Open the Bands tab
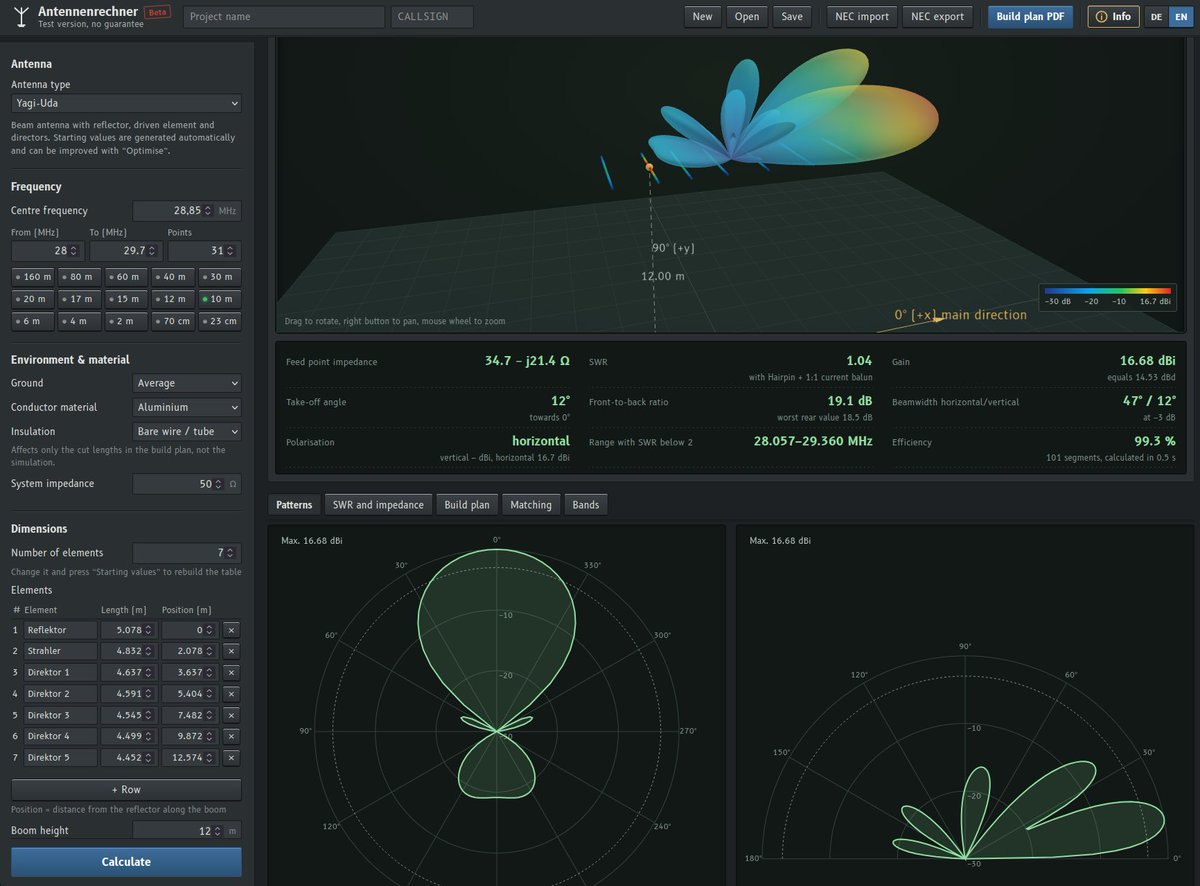 [586, 505]
